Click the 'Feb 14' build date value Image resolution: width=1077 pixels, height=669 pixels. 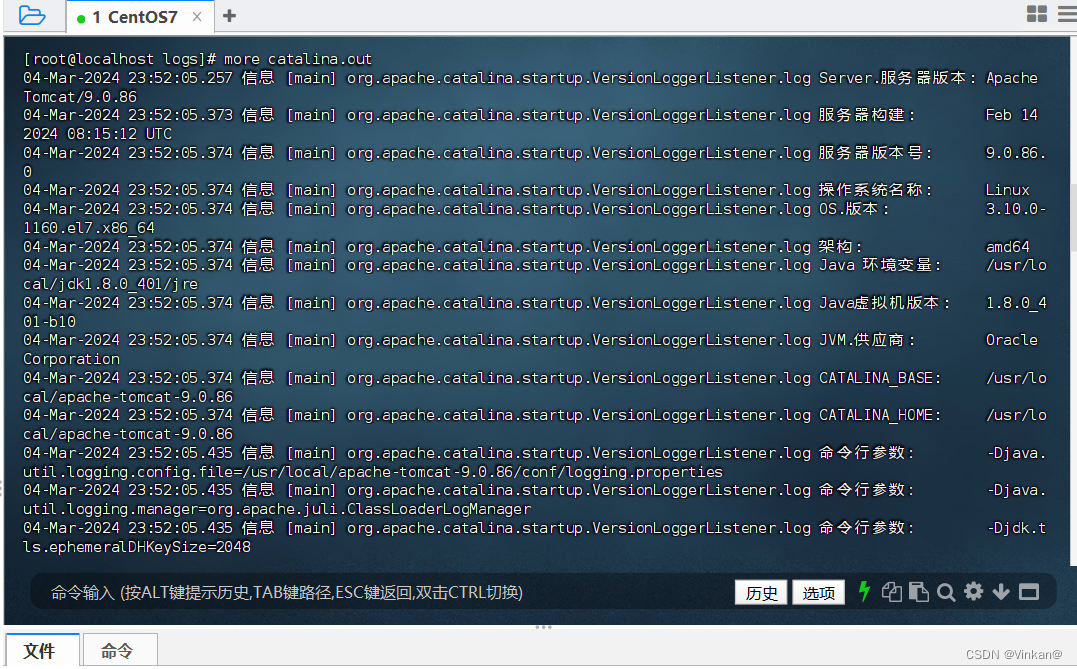click(x=1012, y=115)
